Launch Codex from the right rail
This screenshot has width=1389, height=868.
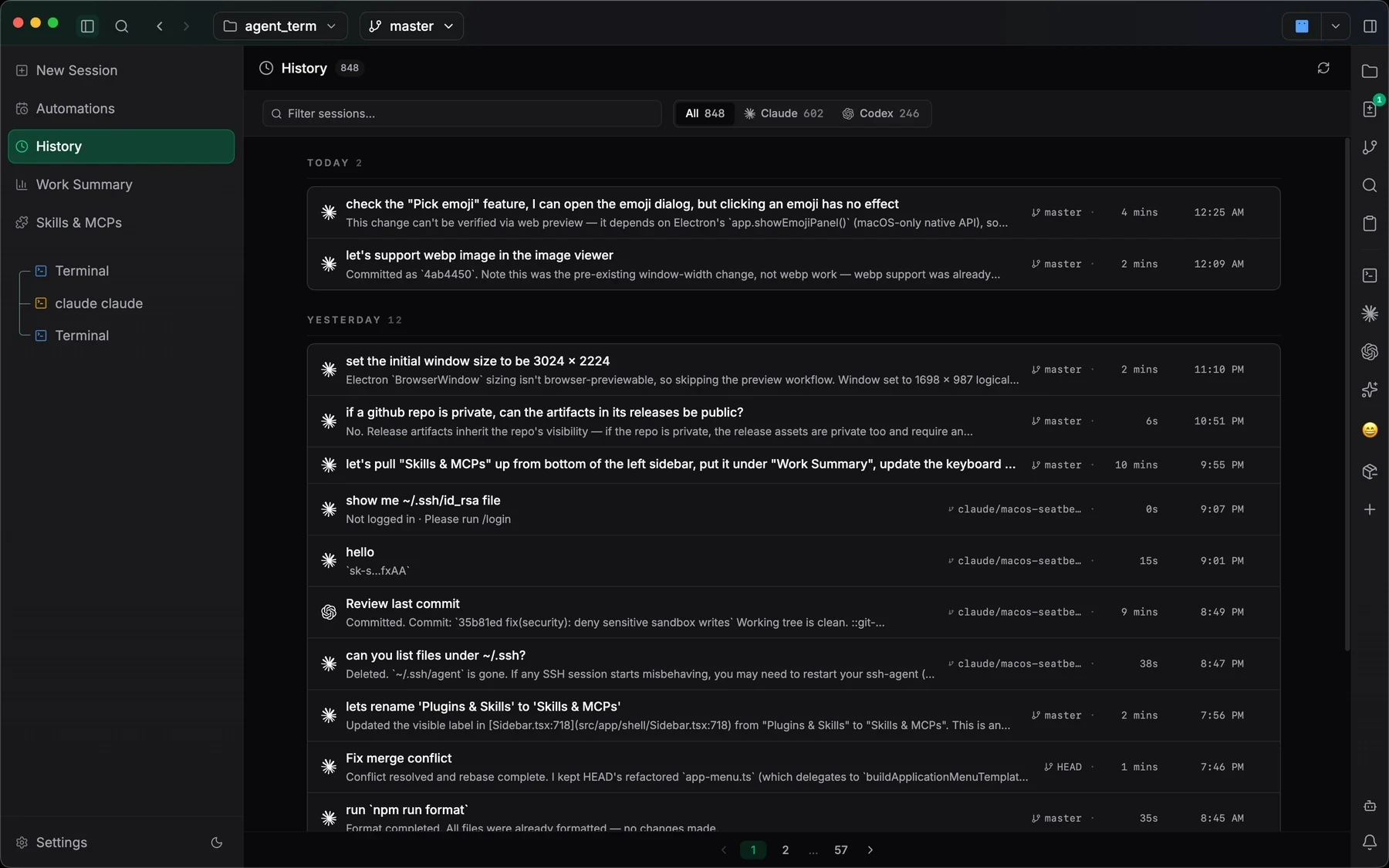coord(1370,352)
